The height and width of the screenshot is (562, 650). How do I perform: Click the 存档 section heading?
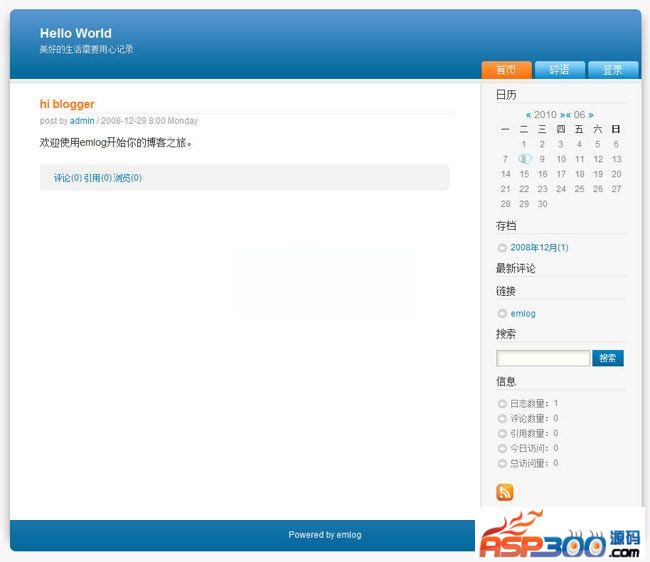506,226
